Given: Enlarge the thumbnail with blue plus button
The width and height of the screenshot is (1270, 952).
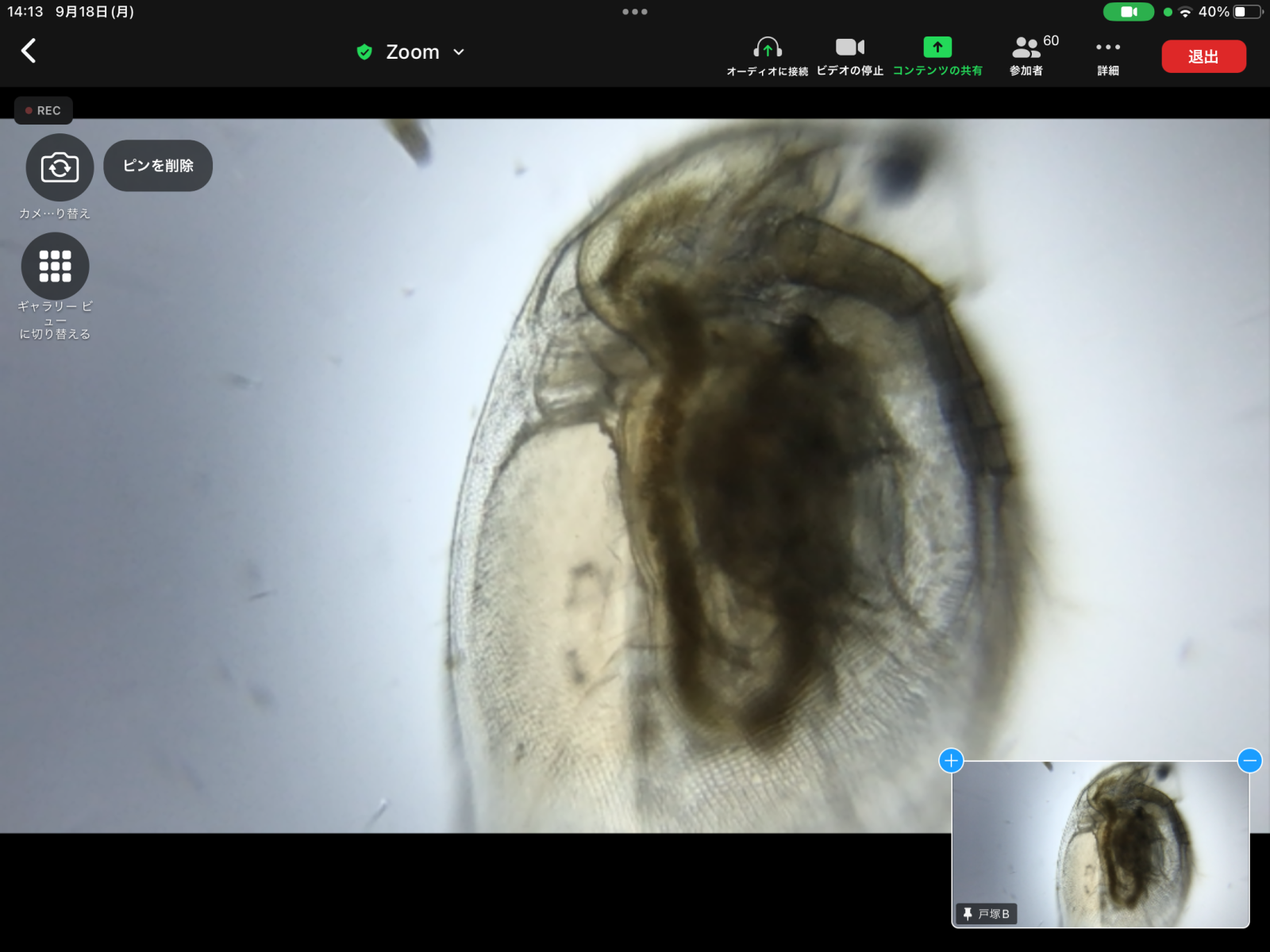Looking at the screenshot, I should [x=951, y=761].
